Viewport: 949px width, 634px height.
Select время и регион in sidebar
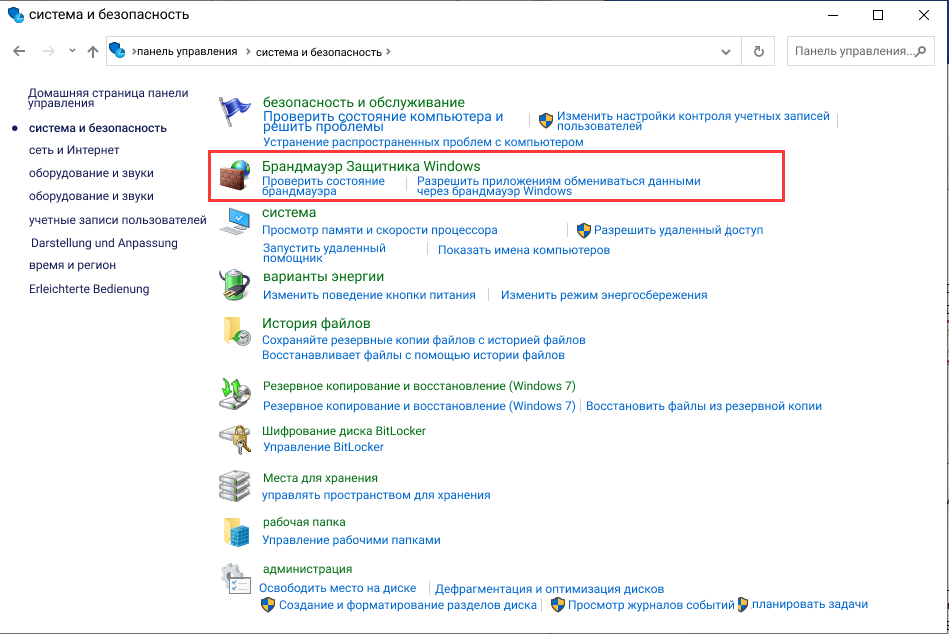tap(72, 265)
